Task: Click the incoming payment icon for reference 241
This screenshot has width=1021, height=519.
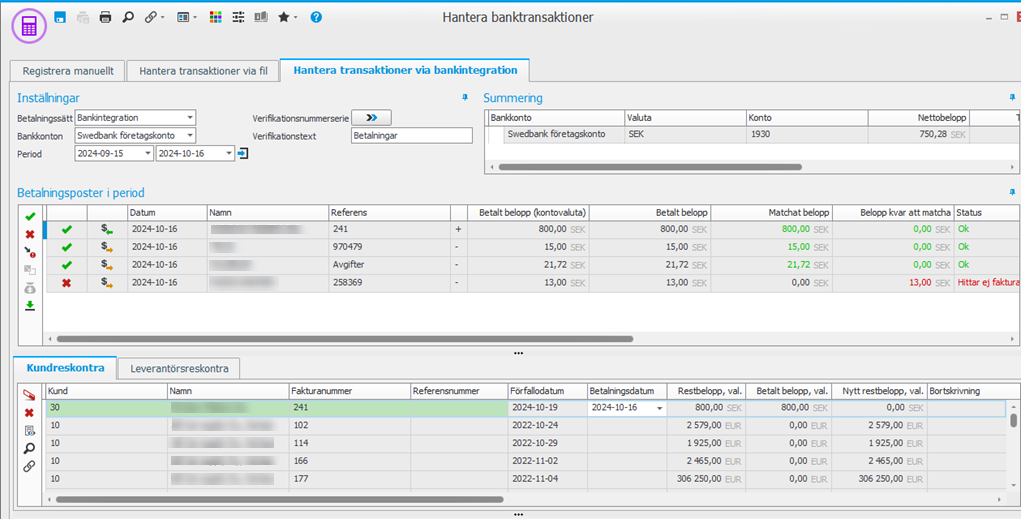Action: [107, 229]
